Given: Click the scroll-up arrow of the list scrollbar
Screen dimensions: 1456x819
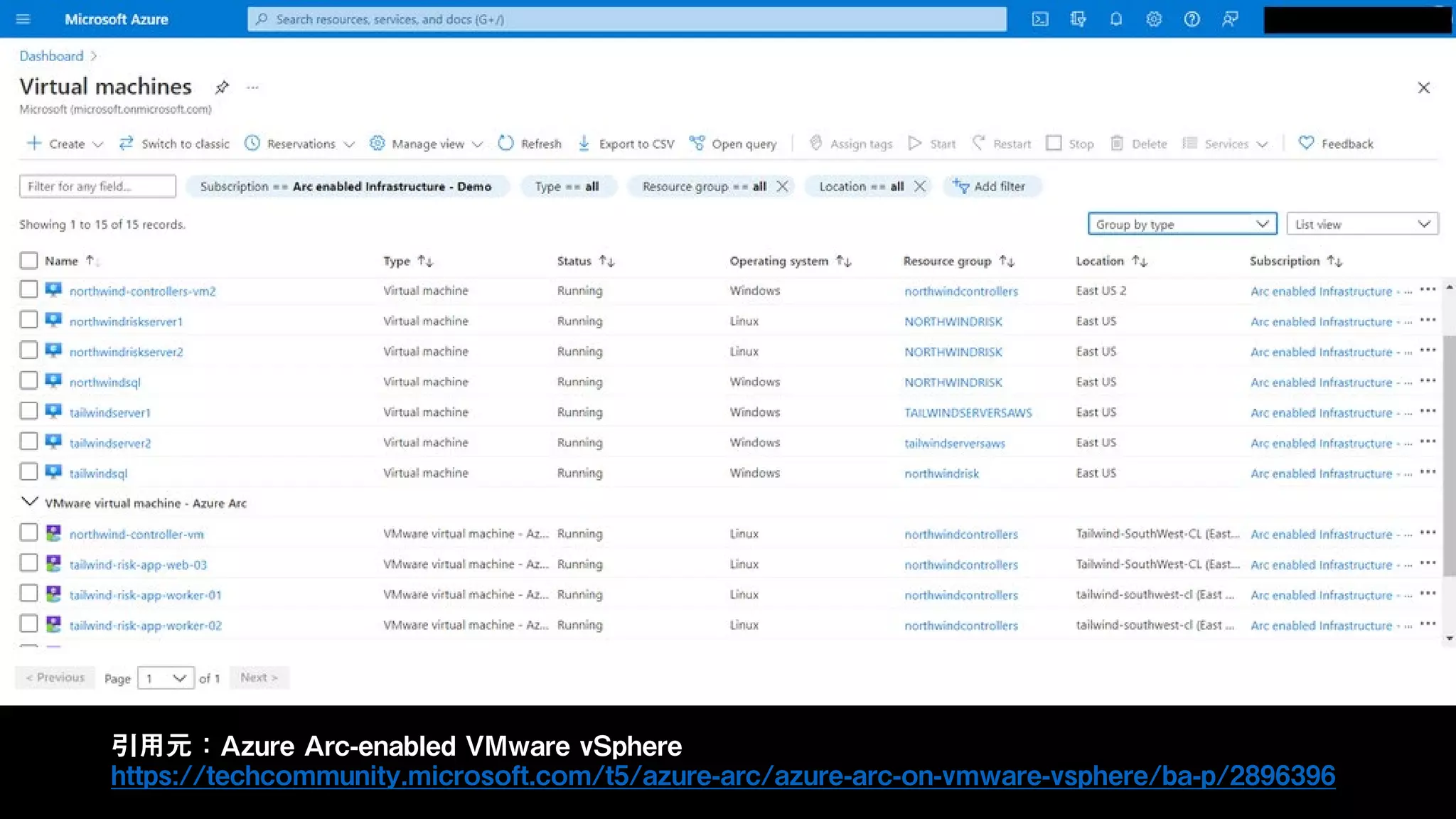Looking at the screenshot, I should pos(1449,287).
